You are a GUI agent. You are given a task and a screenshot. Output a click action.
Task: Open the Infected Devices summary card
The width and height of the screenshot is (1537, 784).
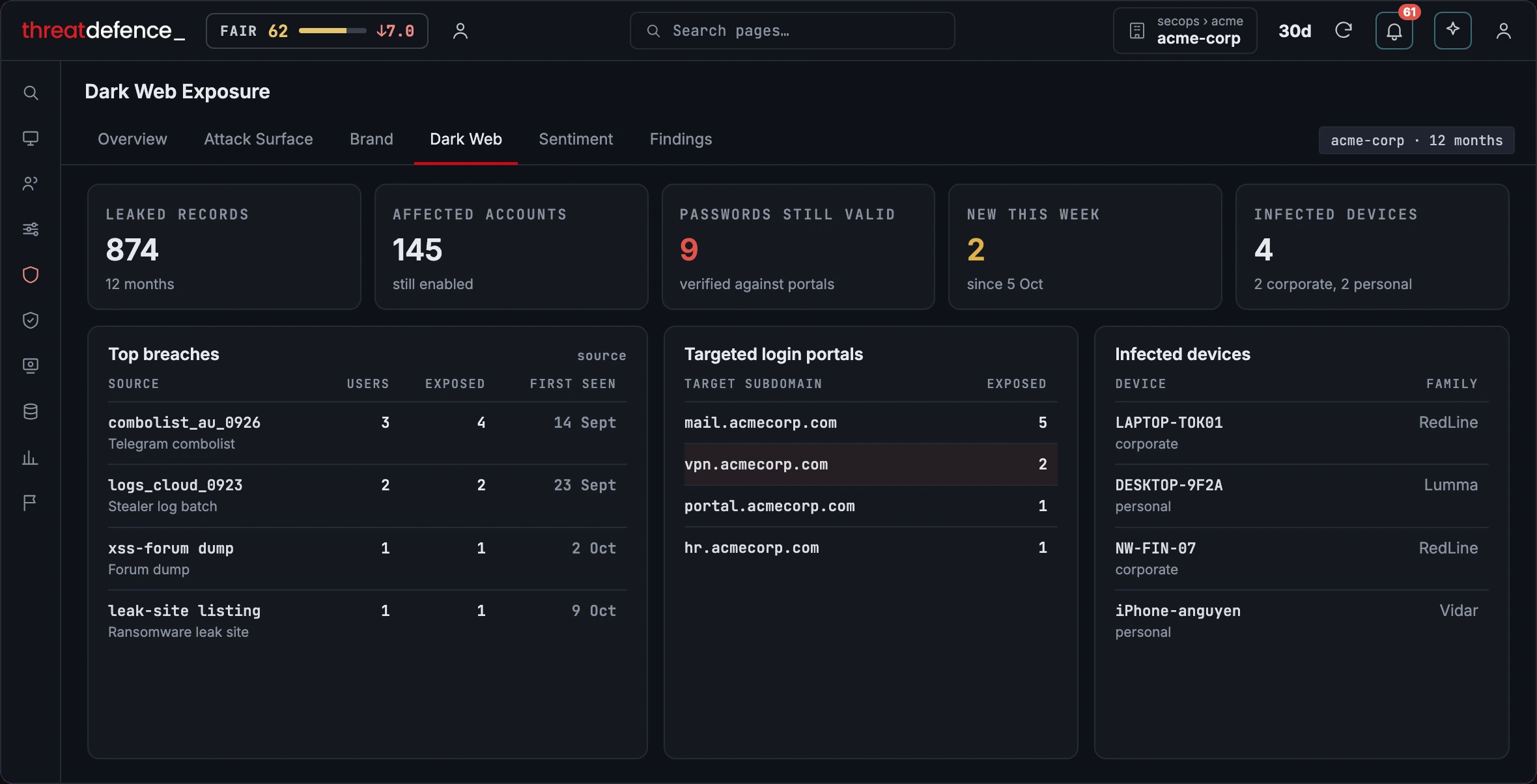pos(1372,247)
